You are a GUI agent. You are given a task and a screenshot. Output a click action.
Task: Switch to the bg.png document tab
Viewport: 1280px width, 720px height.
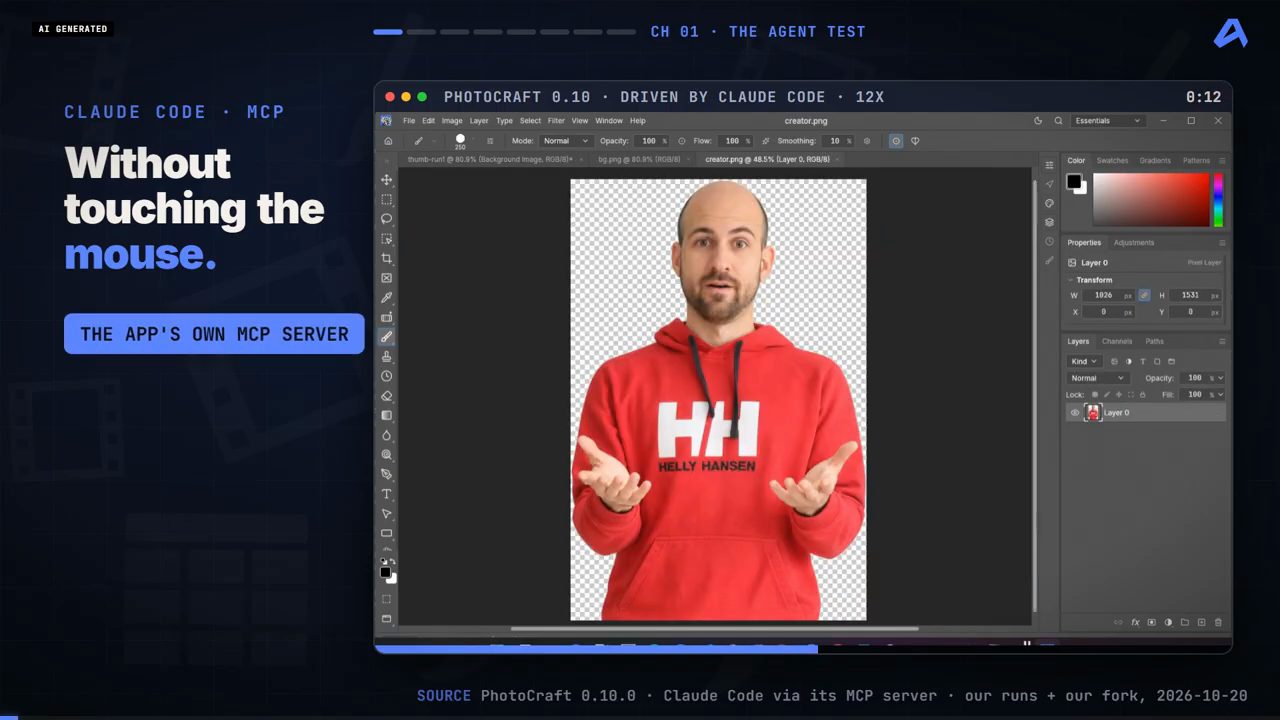coord(639,159)
